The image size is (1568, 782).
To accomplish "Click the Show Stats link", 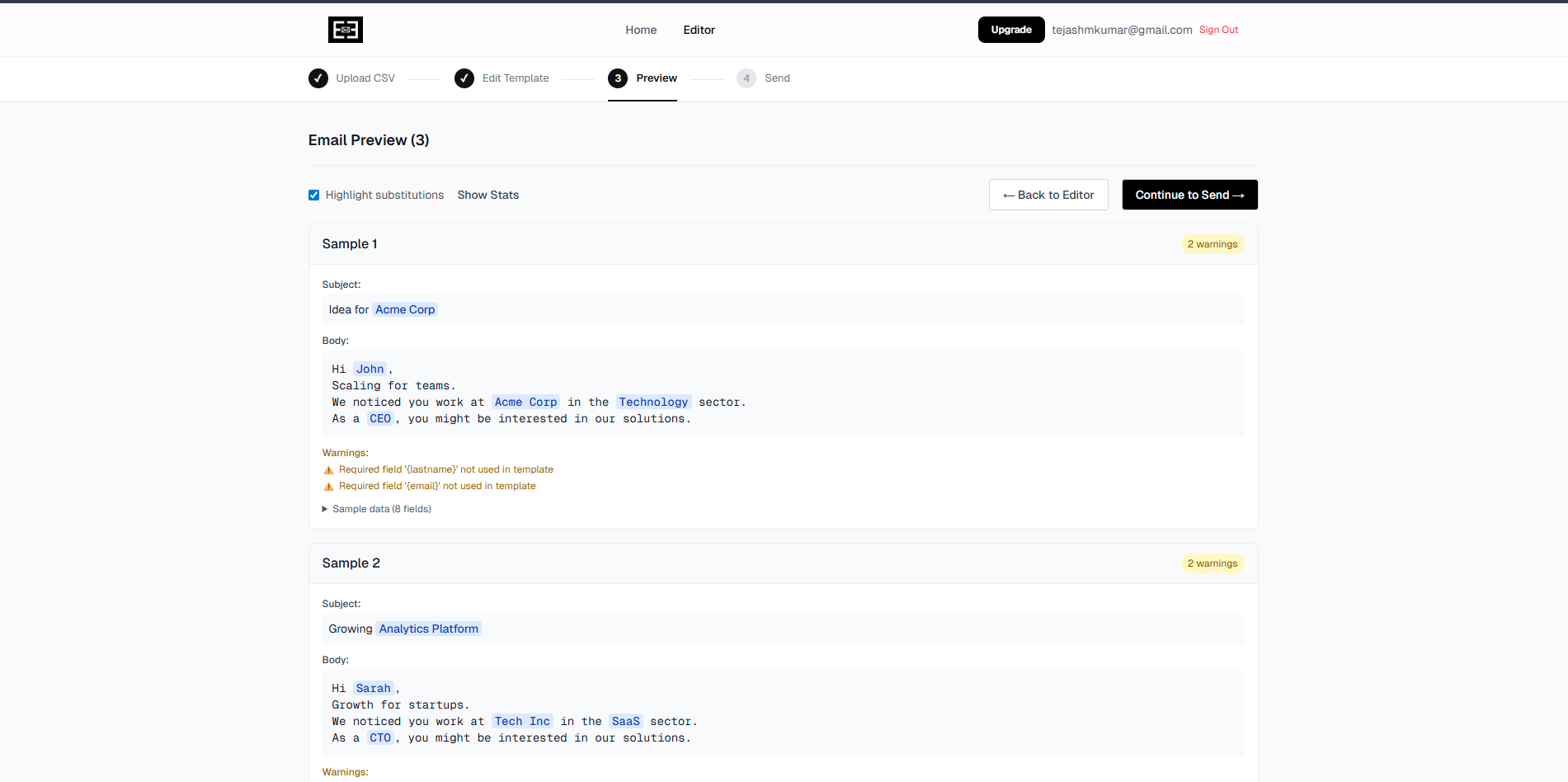I will click(487, 195).
